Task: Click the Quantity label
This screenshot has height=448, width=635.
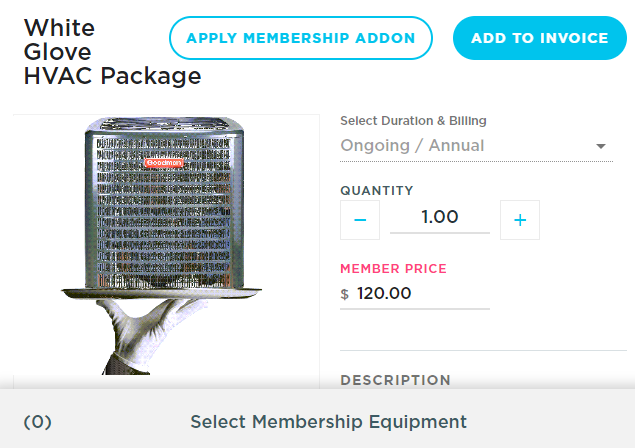Action: tap(376, 191)
